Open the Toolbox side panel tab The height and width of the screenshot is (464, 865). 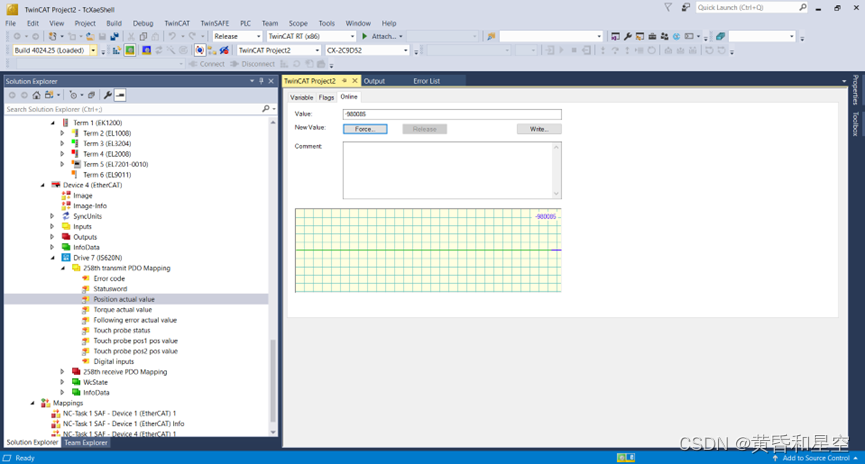pos(856,124)
